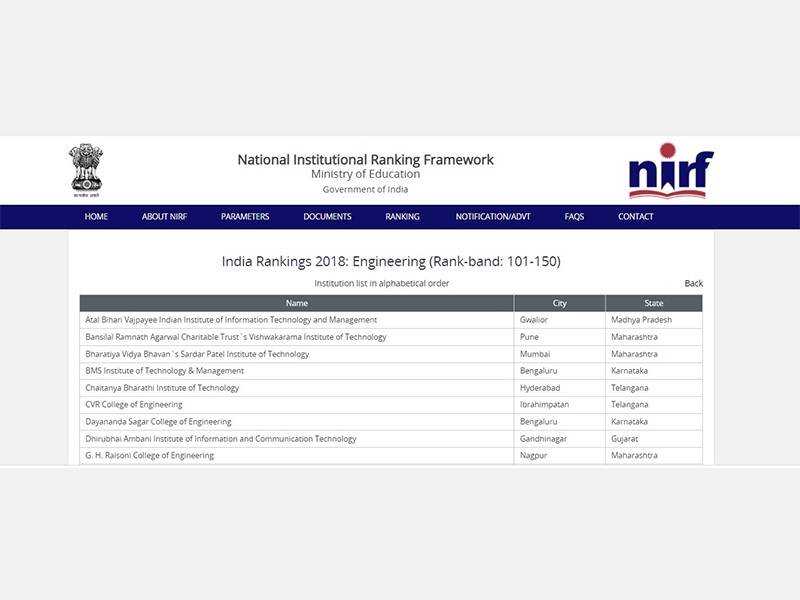Click Telangana in the CVR College row
The height and width of the screenshot is (600, 800).
[x=630, y=405]
